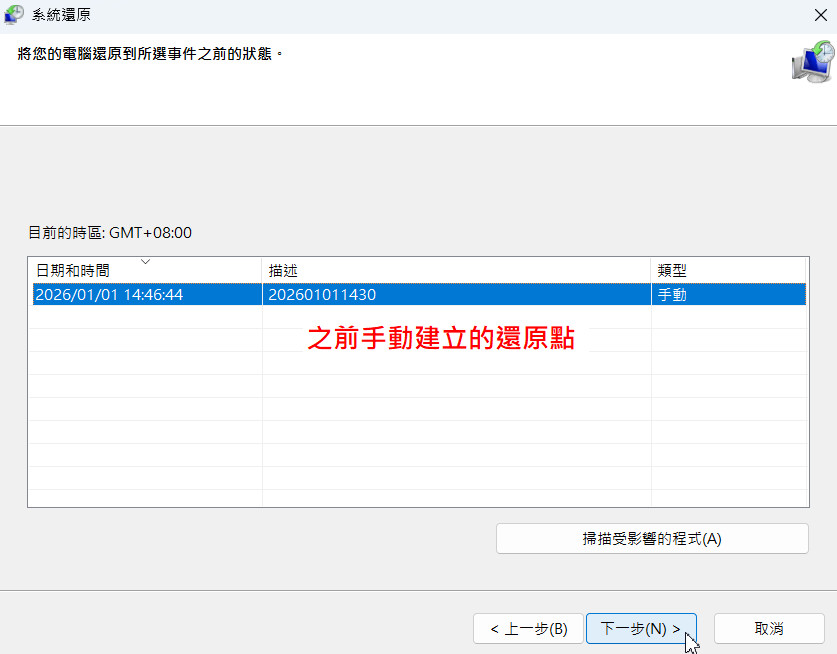Click the divider between 描述 and 類型 columns
This screenshot has height=654, width=837.
[x=651, y=271]
